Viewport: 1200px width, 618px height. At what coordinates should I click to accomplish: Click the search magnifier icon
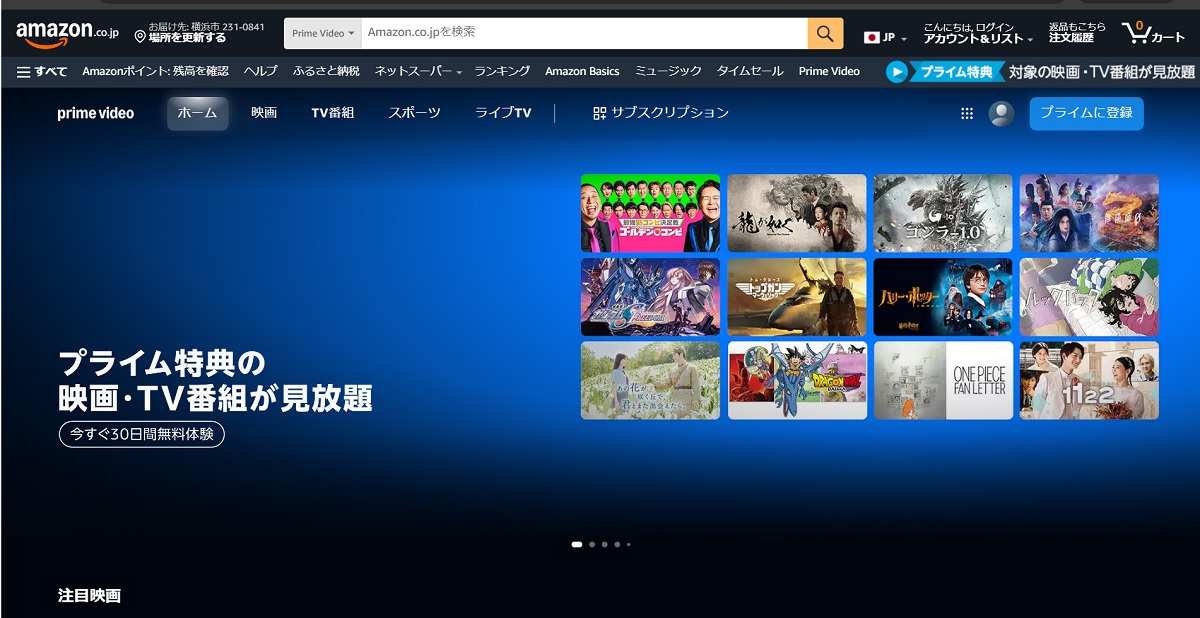pos(825,33)
